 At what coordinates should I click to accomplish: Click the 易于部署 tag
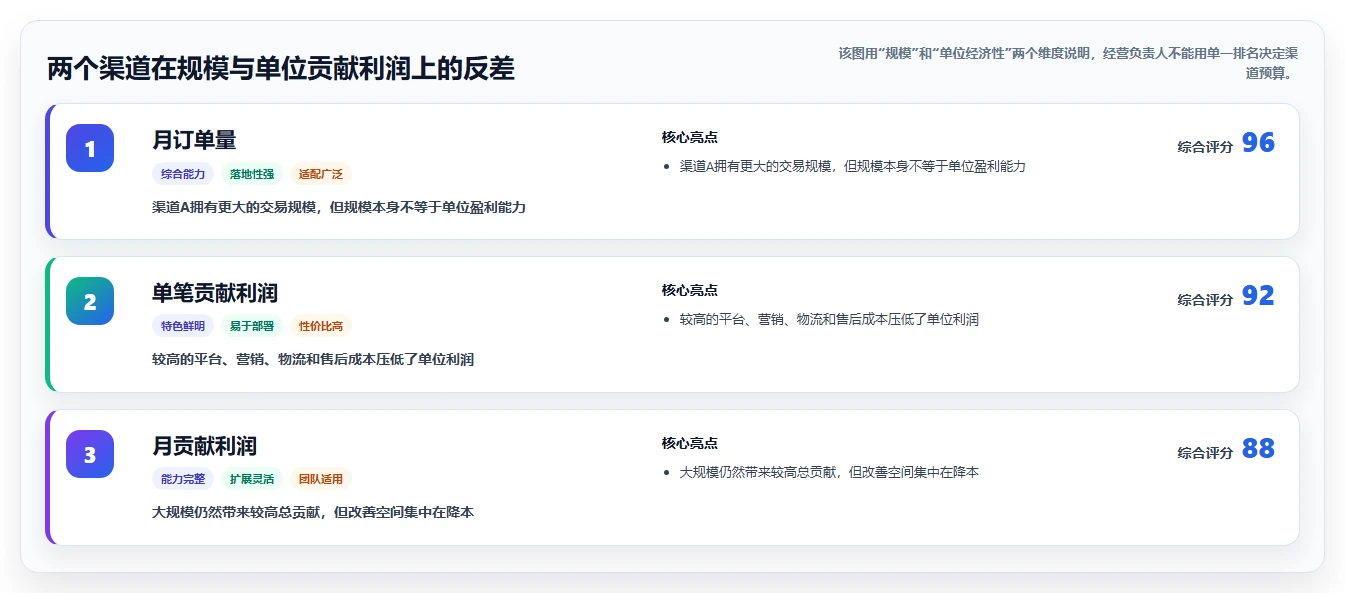click(x=252, y=326)
